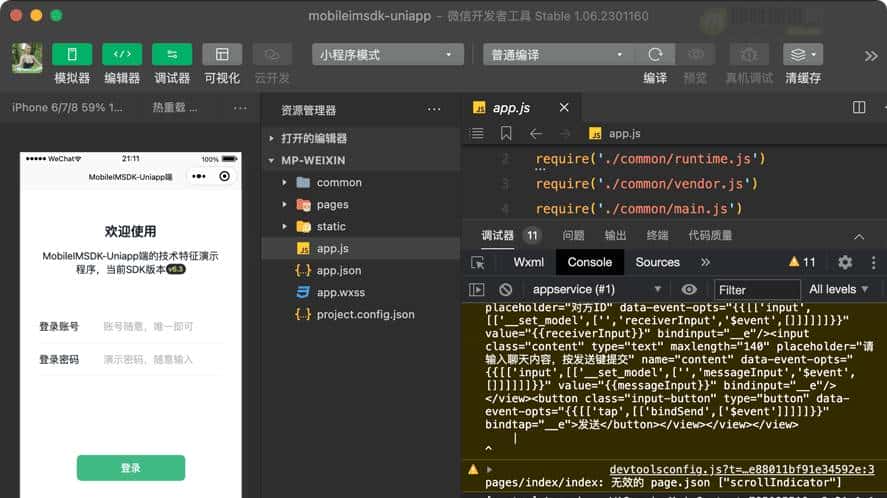Click the user avatar thumbnail
The image size is (887, 498).
[27, 58]
